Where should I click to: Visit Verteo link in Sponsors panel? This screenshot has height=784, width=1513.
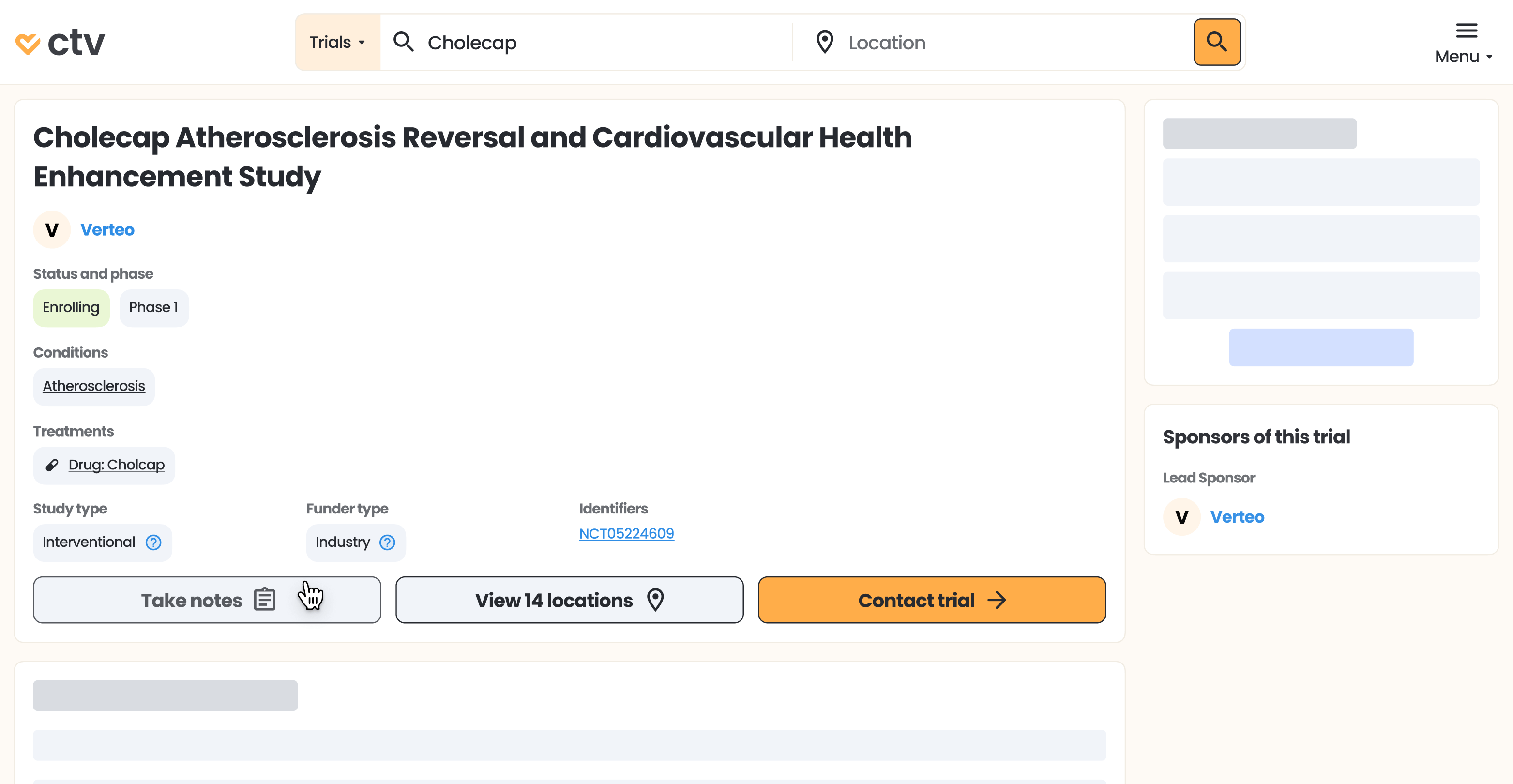[x=1237, y=517]
